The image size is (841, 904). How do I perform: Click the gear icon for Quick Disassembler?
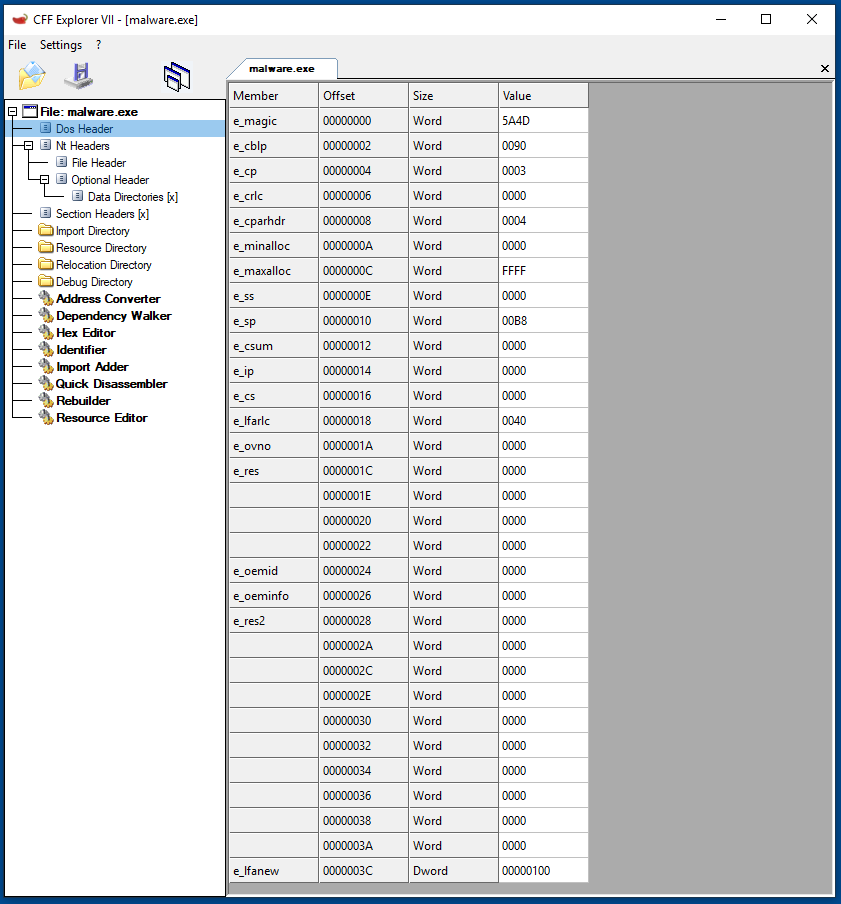[x=46, y=383]
